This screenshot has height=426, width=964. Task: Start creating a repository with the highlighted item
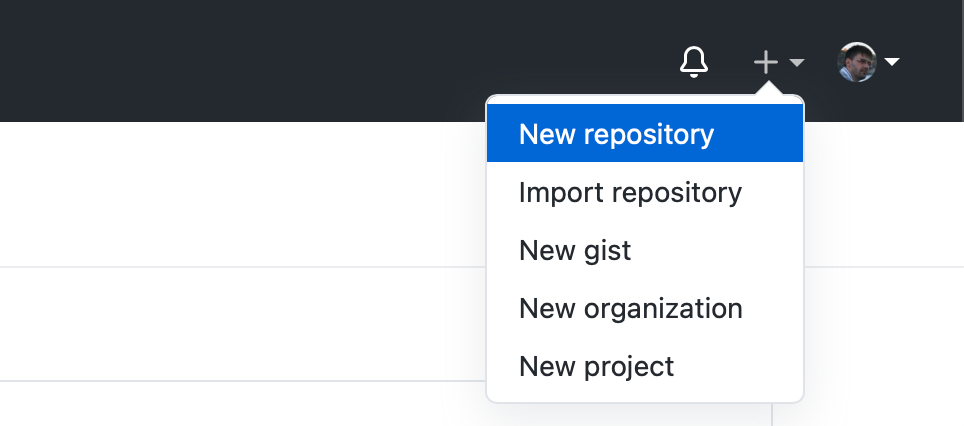pos(645,133)
